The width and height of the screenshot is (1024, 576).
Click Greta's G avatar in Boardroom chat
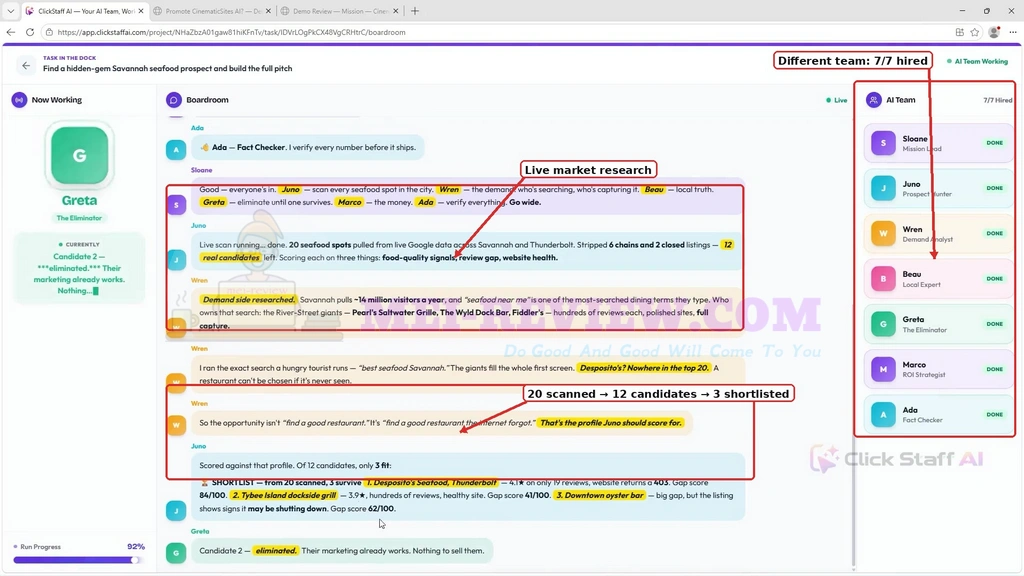(176, 552)
